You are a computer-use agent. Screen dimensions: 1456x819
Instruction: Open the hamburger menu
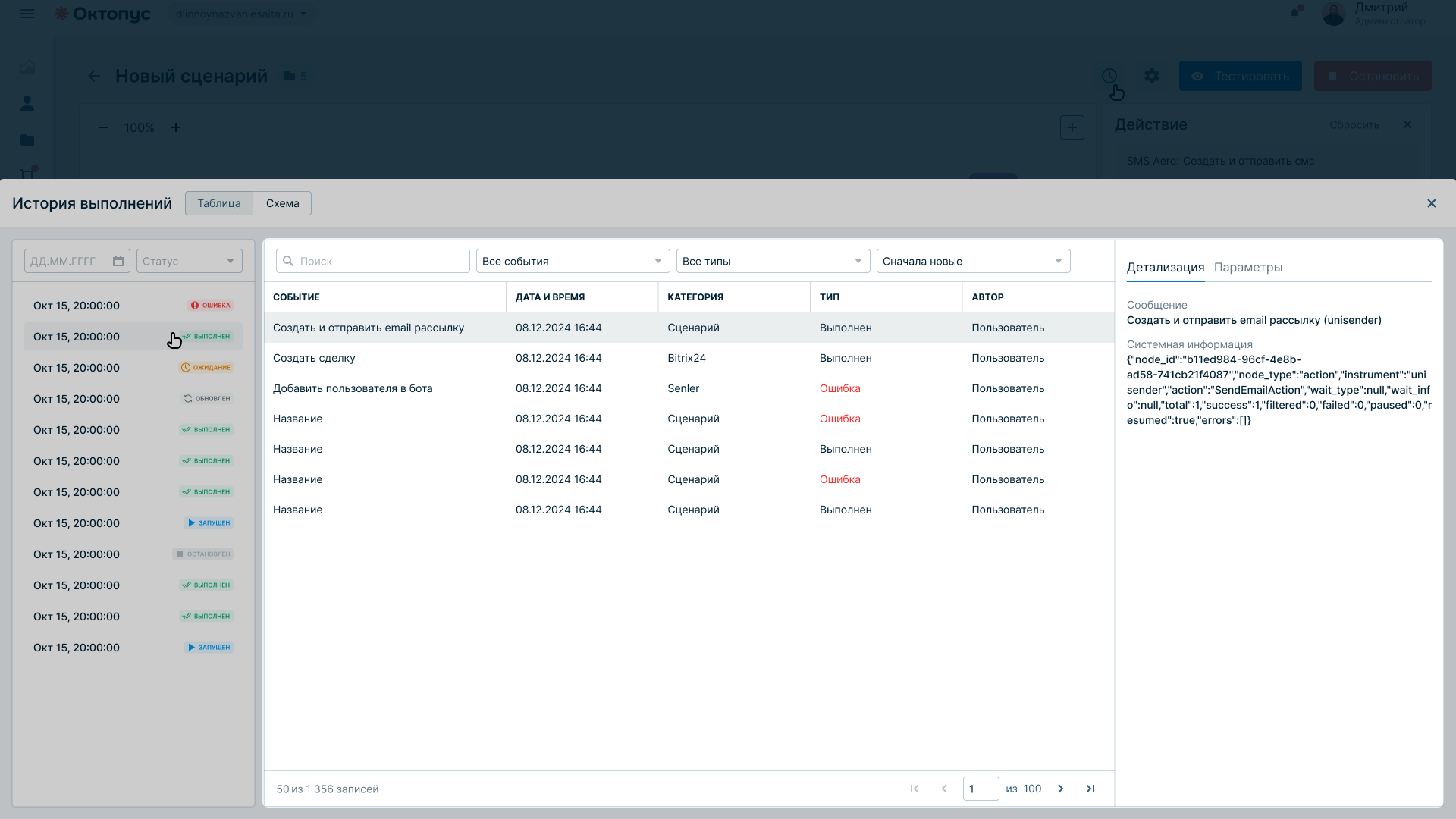click(27, 14)
